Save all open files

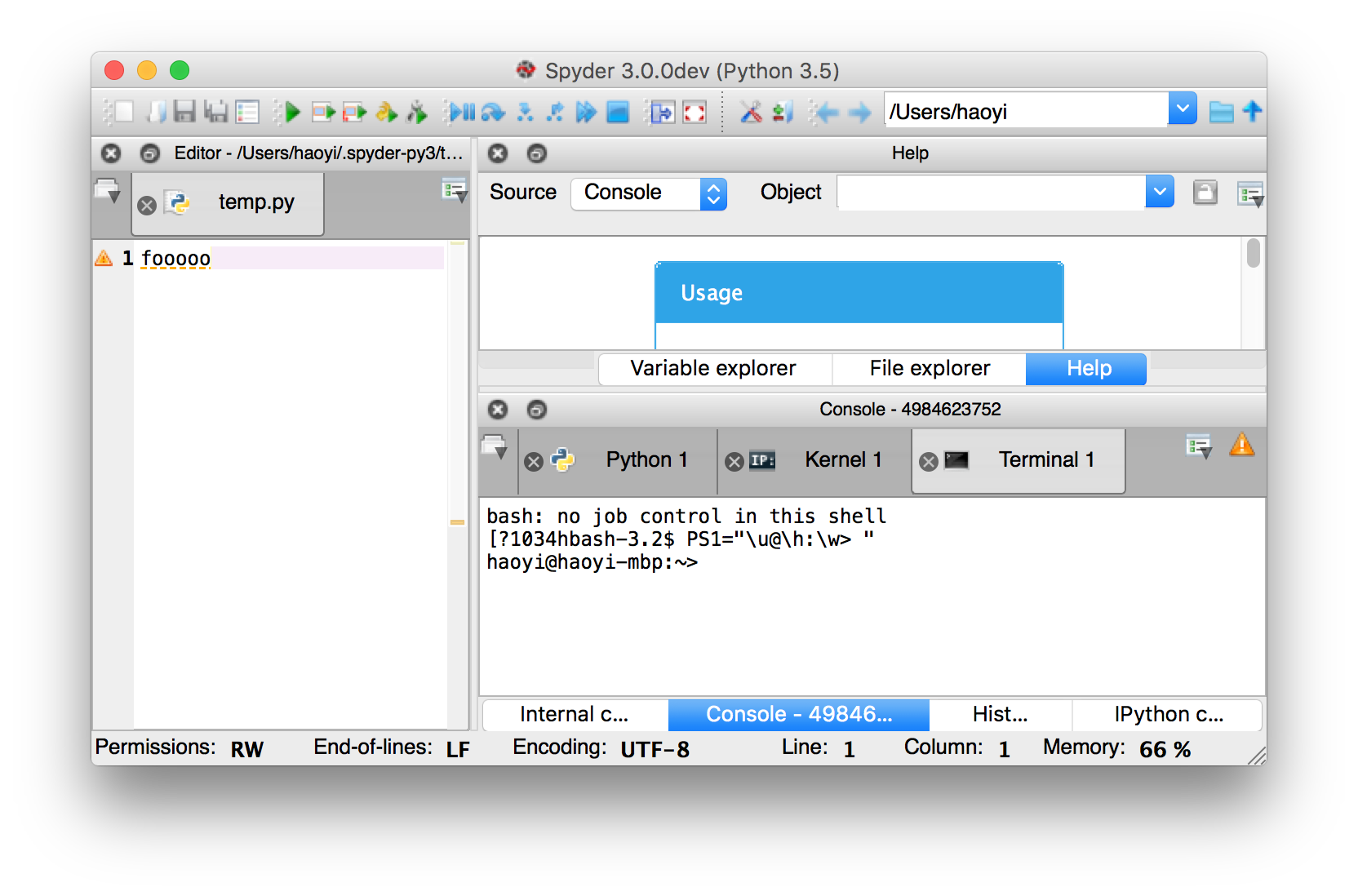coord(215,112)
